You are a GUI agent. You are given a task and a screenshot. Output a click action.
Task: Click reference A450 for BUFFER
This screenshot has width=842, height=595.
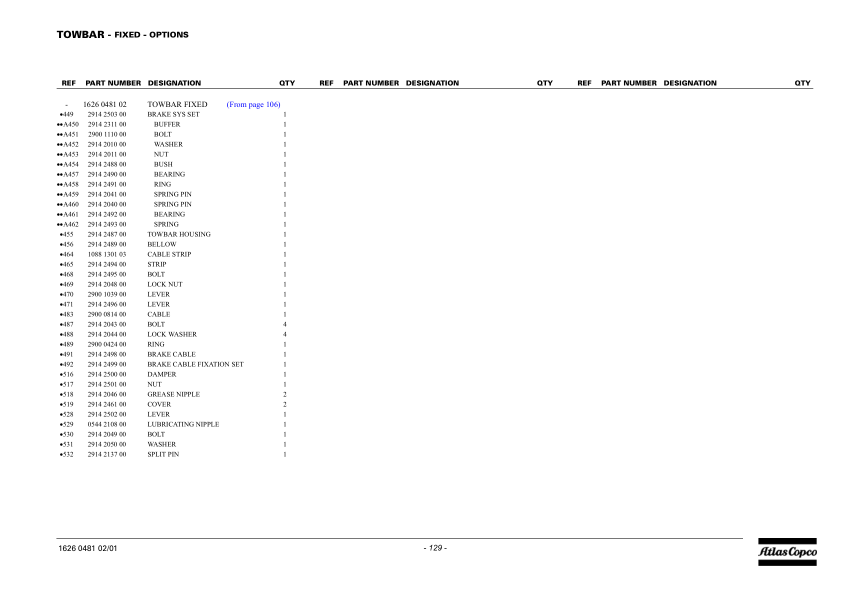tap(70, 125)
